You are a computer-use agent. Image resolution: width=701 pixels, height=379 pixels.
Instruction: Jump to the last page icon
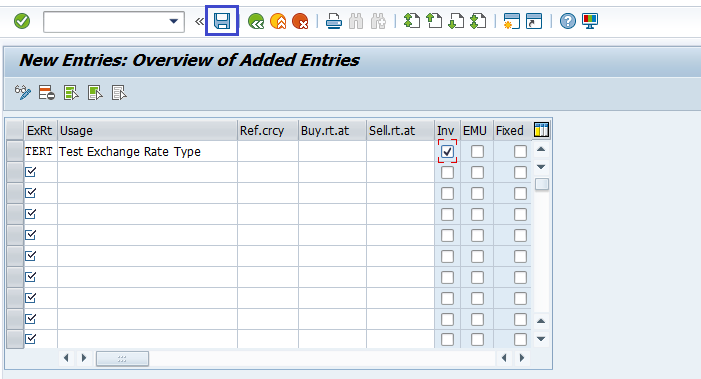click(478, 21)
